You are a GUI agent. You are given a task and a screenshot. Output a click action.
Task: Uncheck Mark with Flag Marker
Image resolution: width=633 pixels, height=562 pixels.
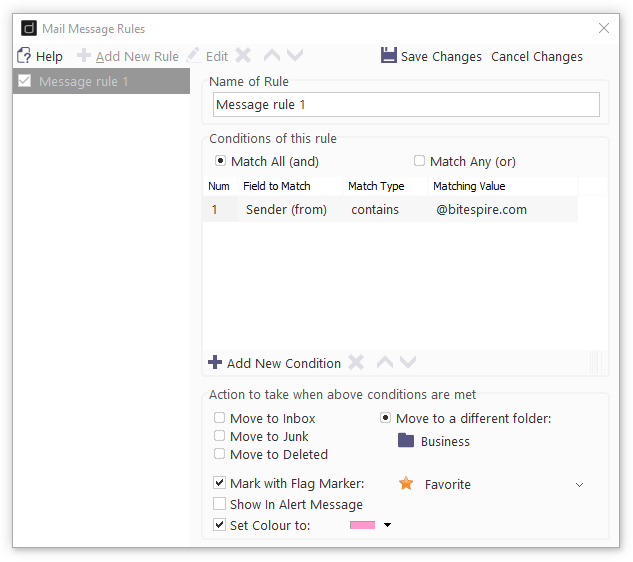coord(219,482)
